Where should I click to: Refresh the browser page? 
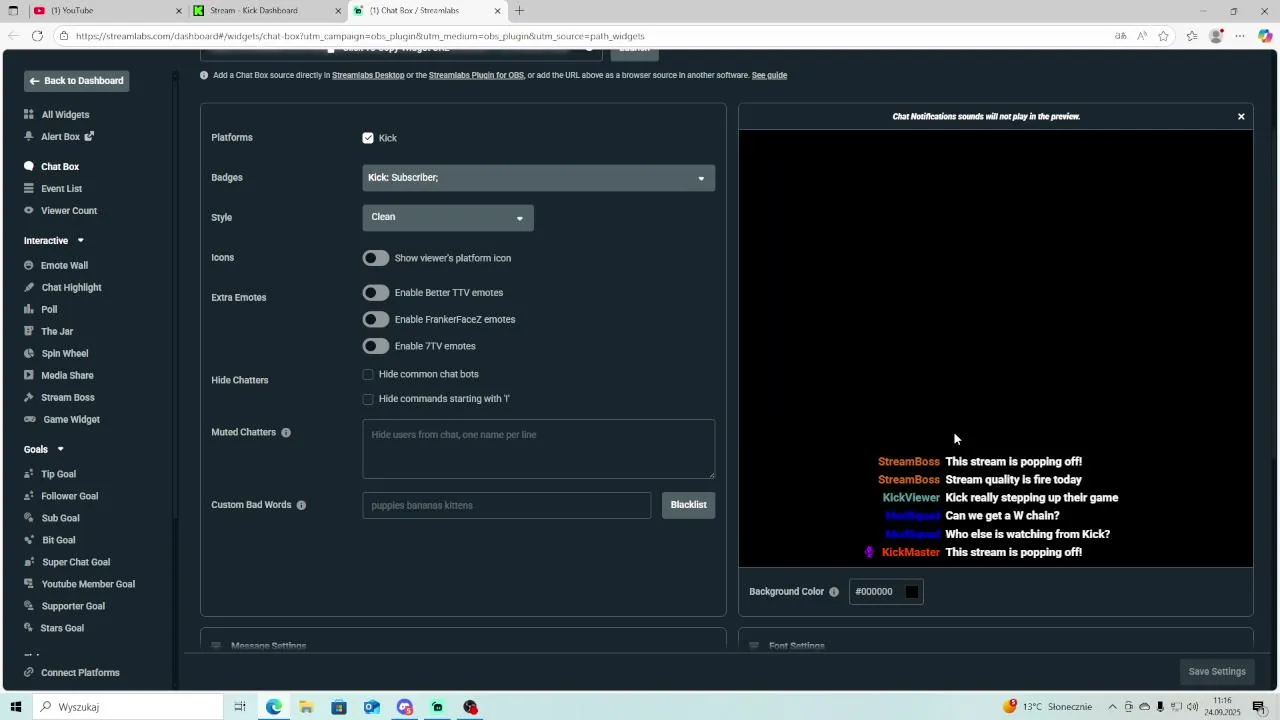pyautogui.click(x=37, y=36)
